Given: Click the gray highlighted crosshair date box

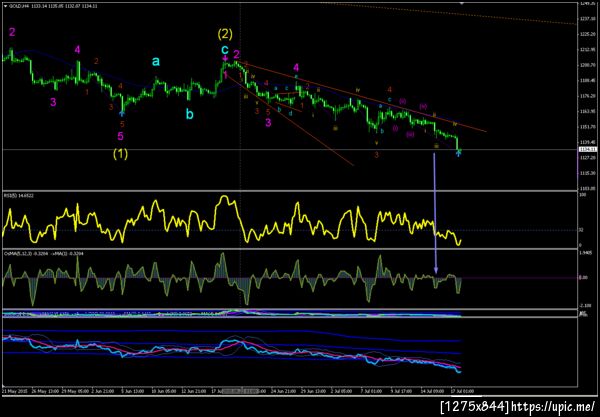Looking at the screenshot, I should 240,391.
